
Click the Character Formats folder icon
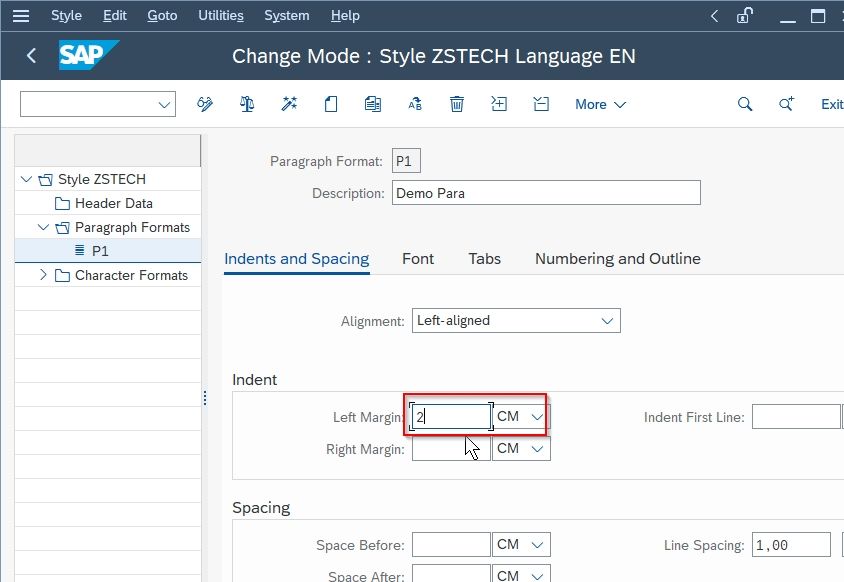click(x=62, y=276)
